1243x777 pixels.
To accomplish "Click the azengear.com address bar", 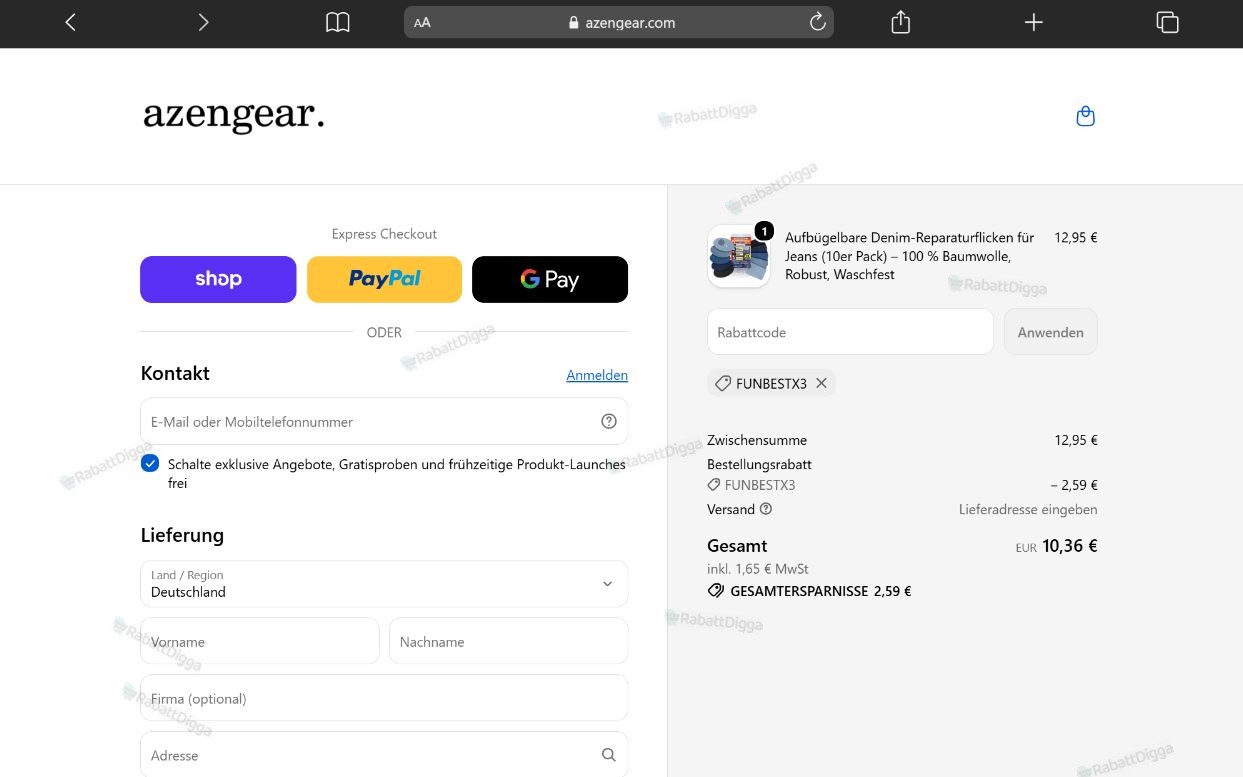I will coord(619,22).
